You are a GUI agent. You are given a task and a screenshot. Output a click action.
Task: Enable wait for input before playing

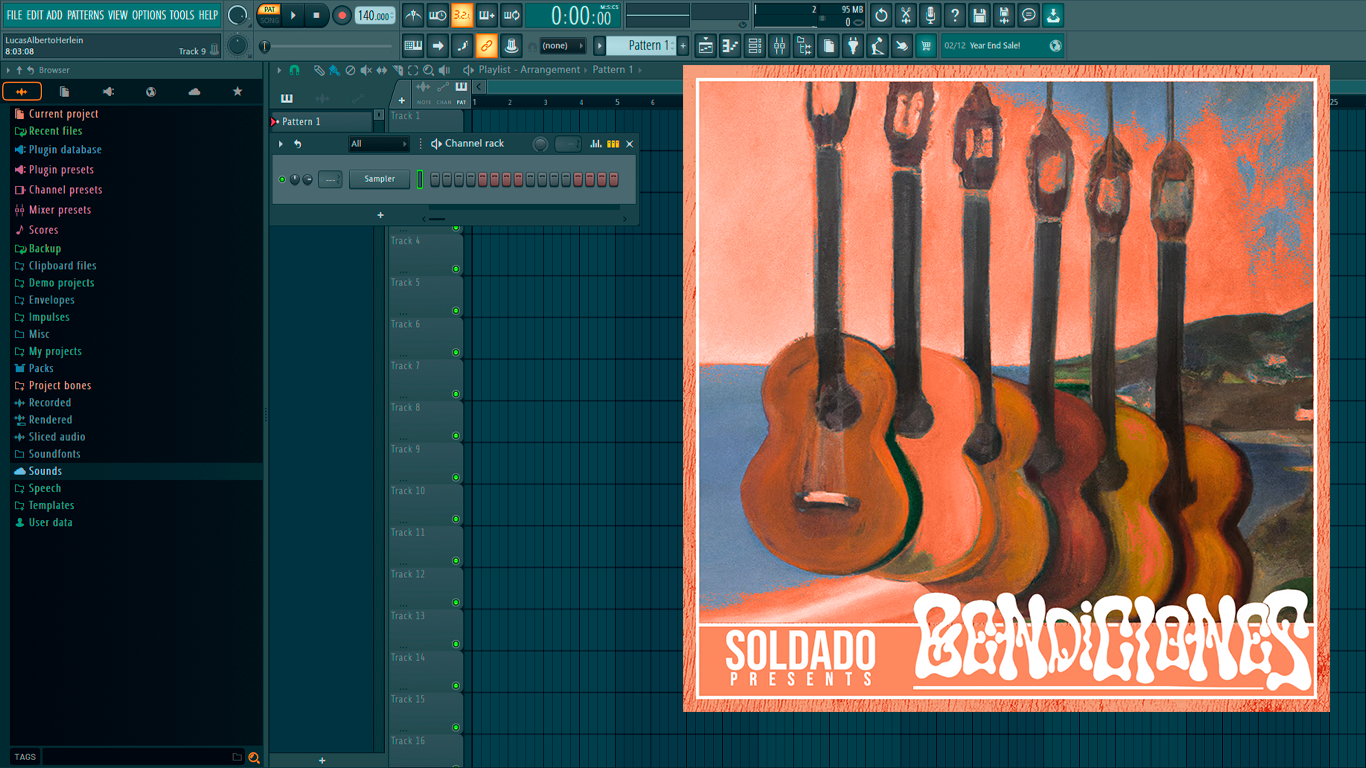point(437,15)
